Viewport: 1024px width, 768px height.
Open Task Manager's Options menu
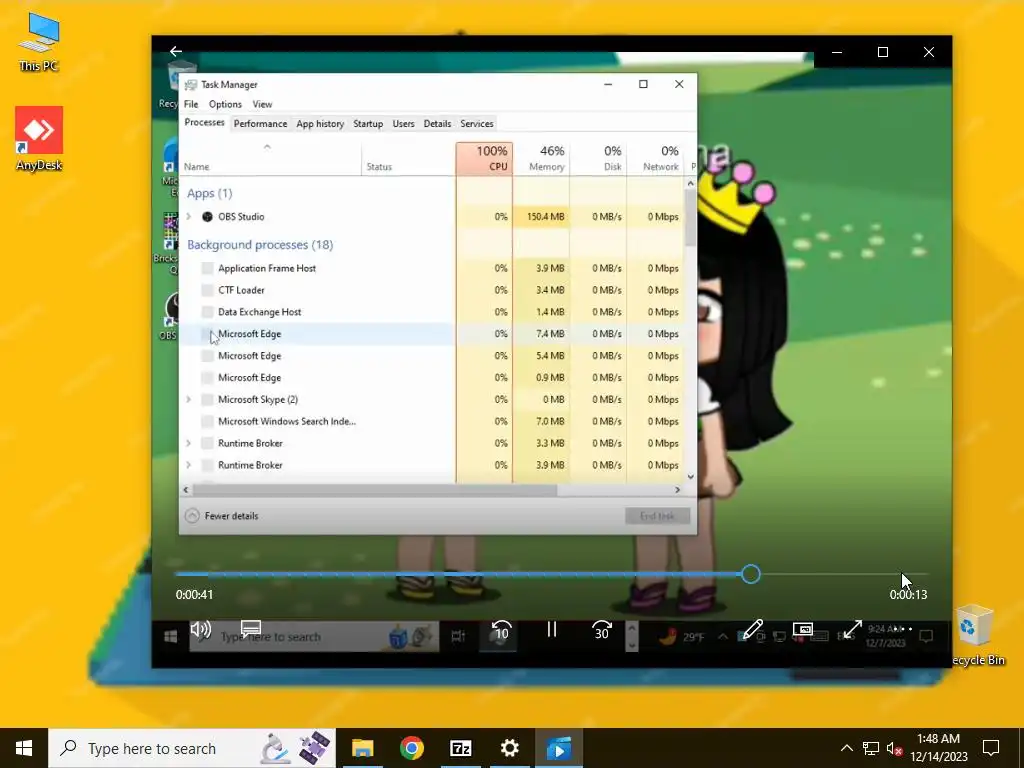coord(225,104)
